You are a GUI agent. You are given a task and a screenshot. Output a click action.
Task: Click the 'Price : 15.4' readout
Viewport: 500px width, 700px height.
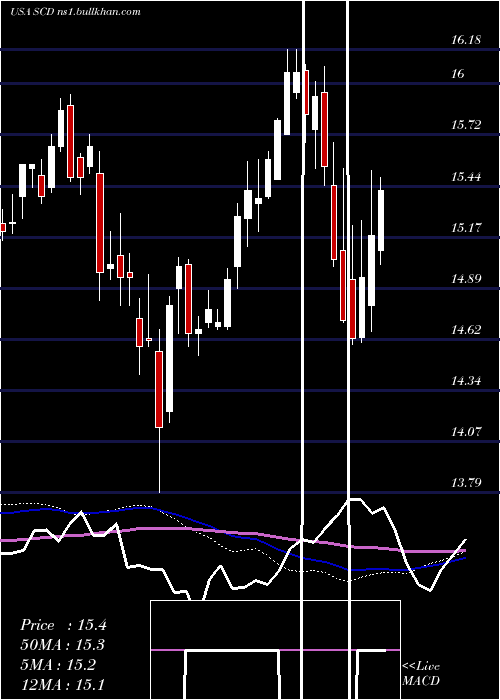[x=63, y=625]
